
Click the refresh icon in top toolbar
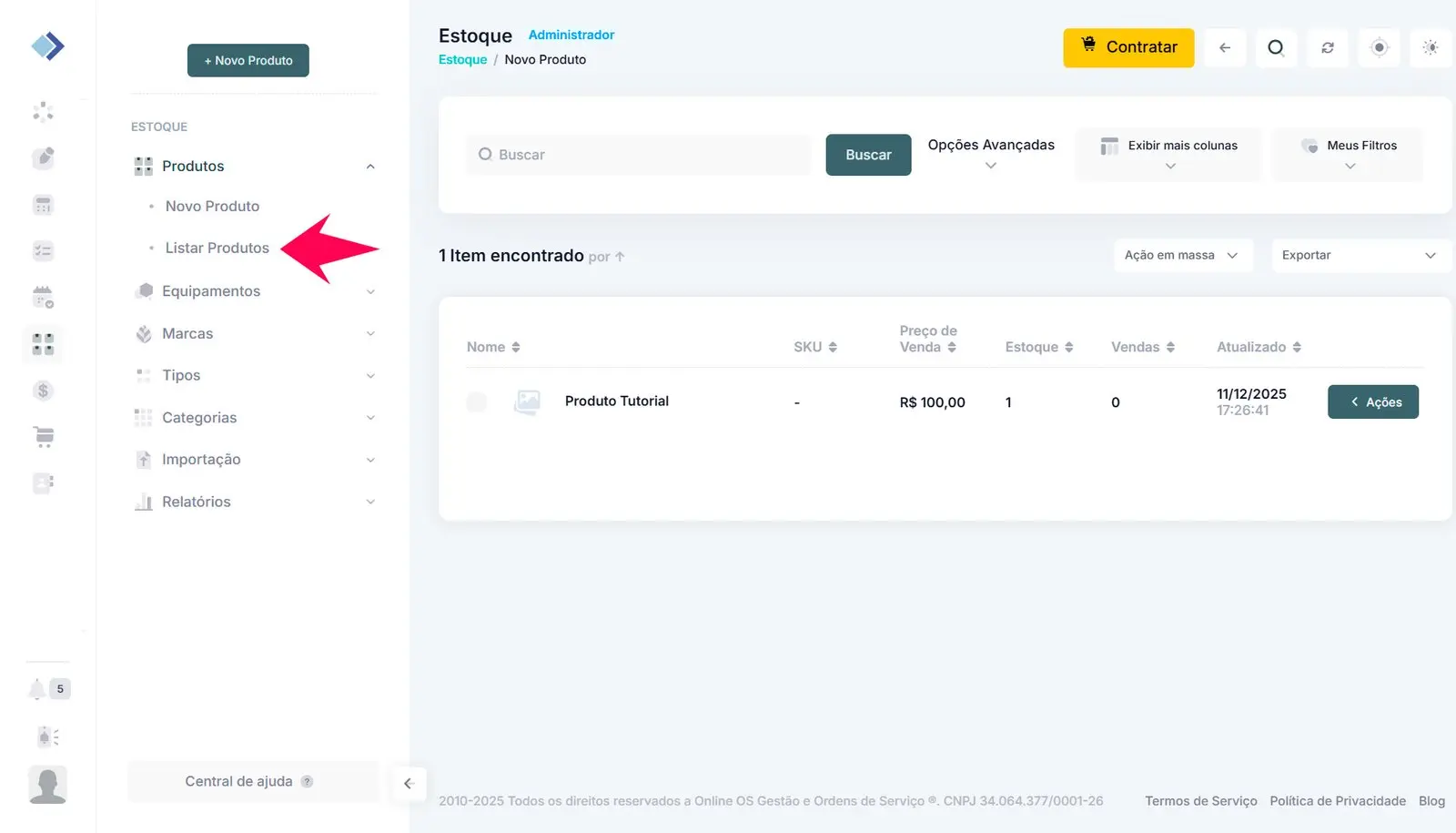click(1328, 47)
